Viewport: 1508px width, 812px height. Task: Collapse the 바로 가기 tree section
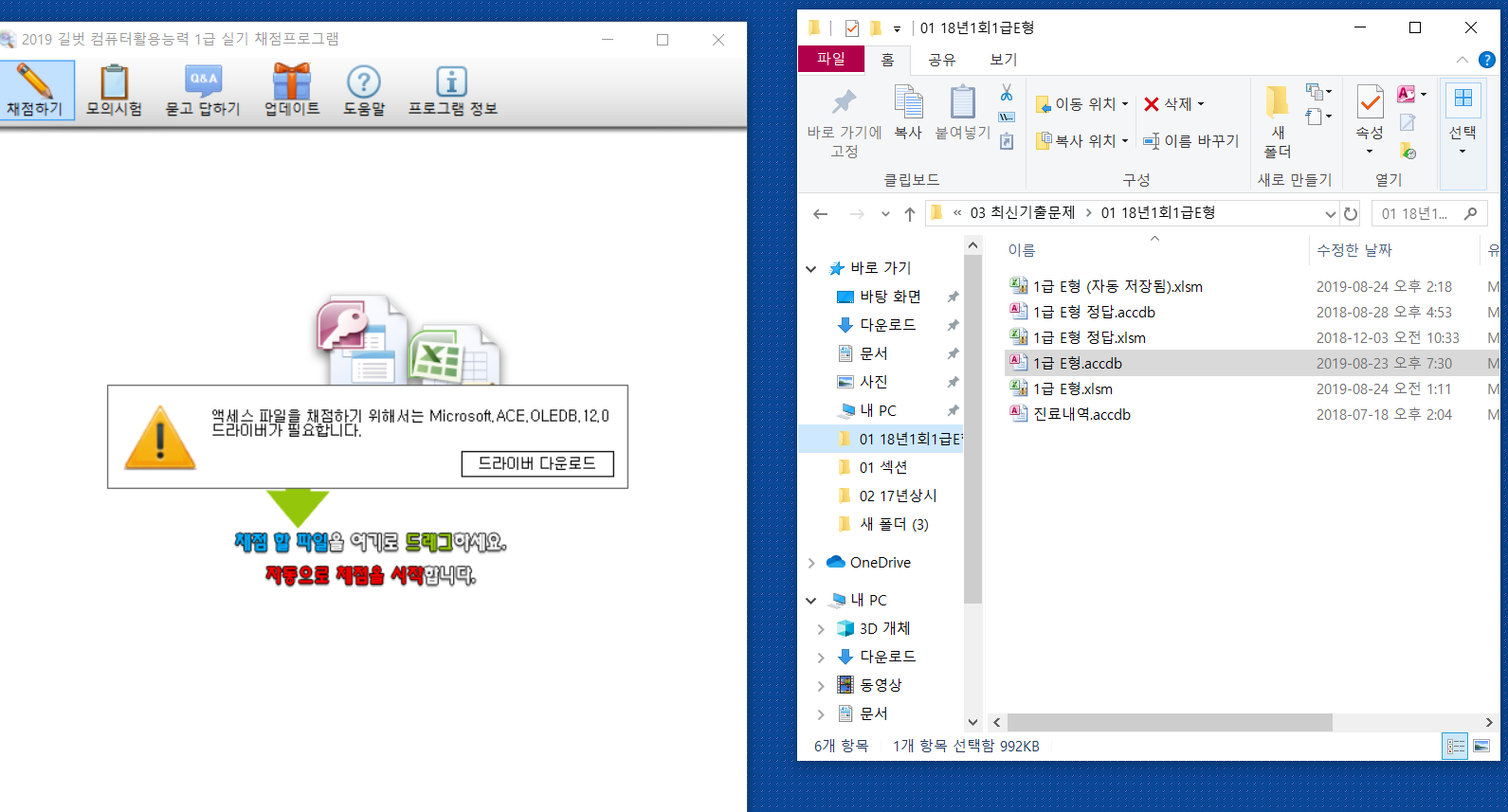click(x=811, y=269)
